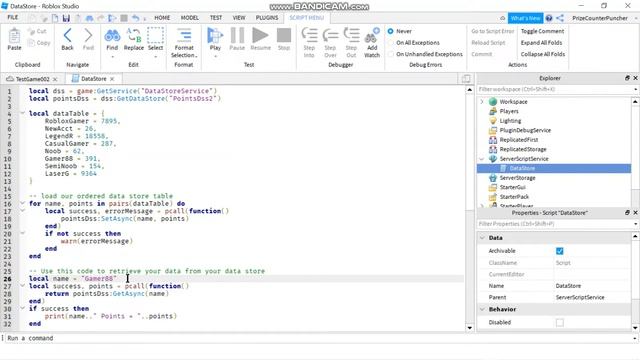Click Collapse All Folds
640x360 pixels.
(x=543, y=54)
